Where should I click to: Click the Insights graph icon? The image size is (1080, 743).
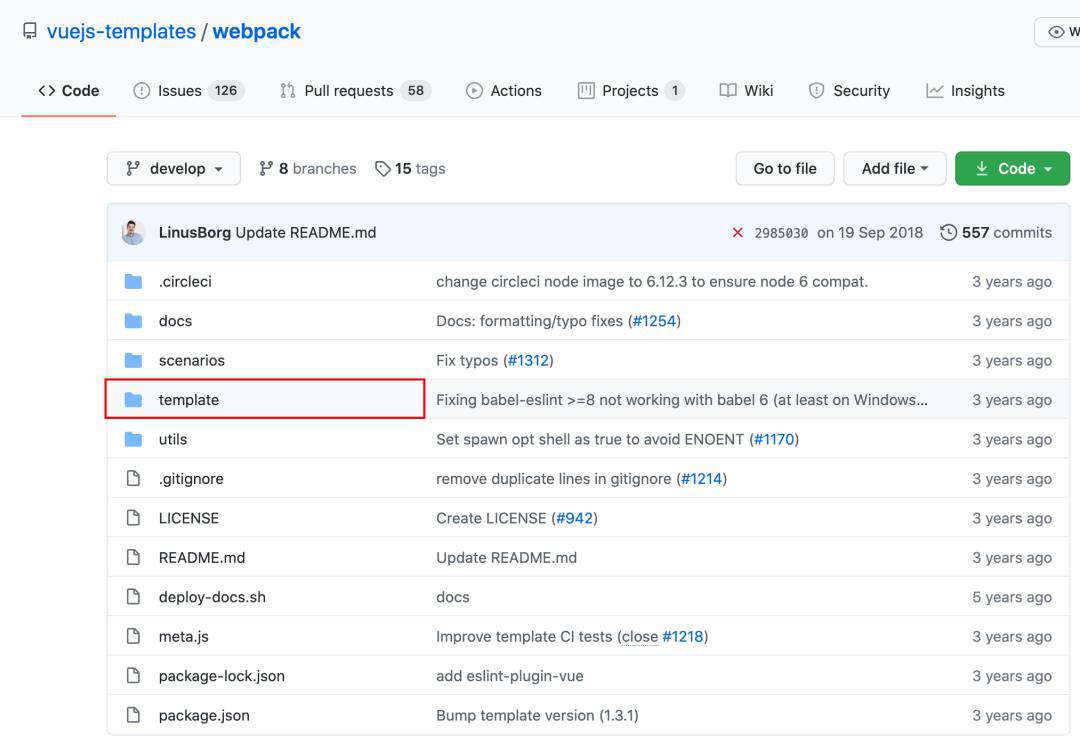pyautogui.click(x=935, y=91)
